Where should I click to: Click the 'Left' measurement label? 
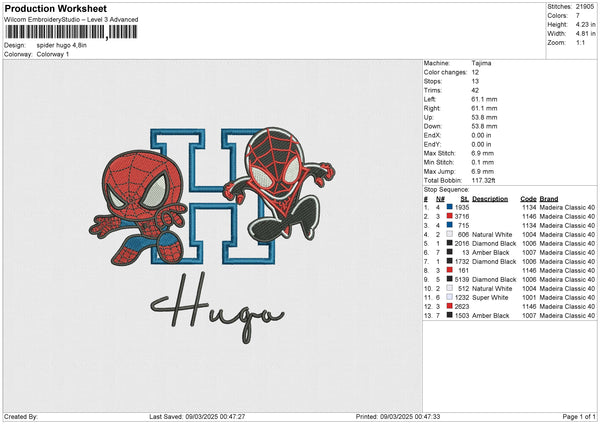430,99
